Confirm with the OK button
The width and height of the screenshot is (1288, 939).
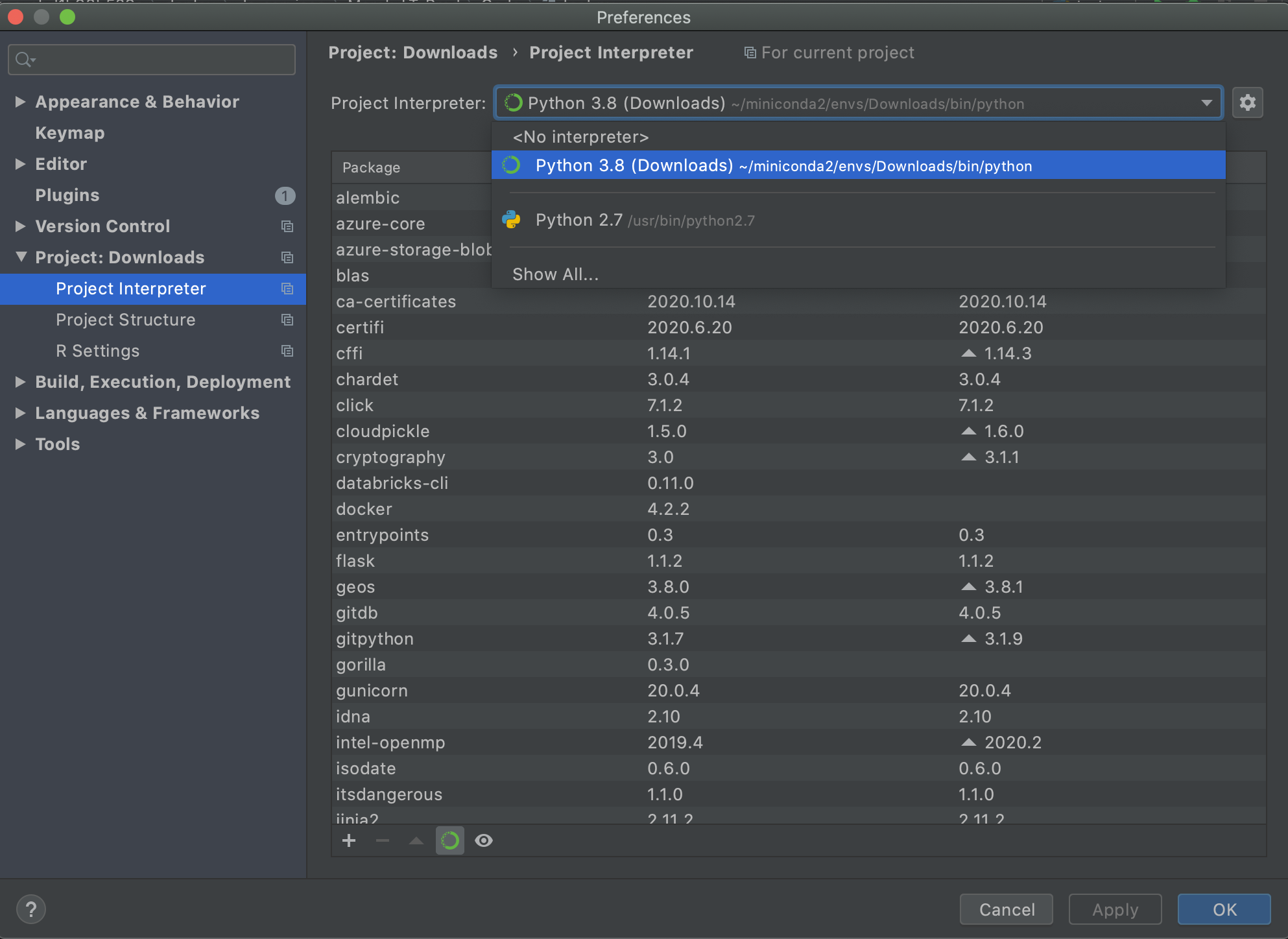(1224, 909)
